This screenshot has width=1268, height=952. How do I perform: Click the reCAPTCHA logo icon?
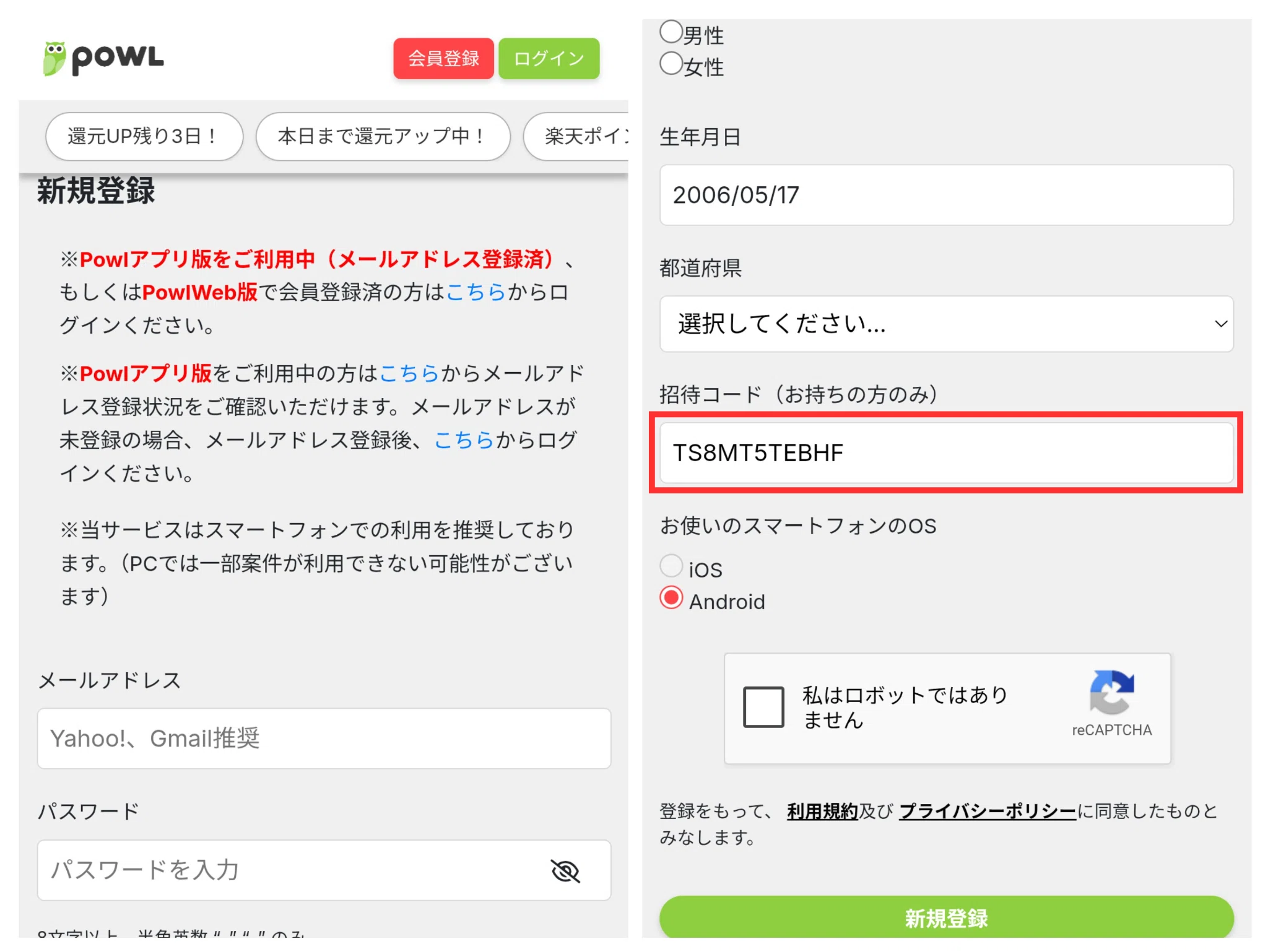1112,693
